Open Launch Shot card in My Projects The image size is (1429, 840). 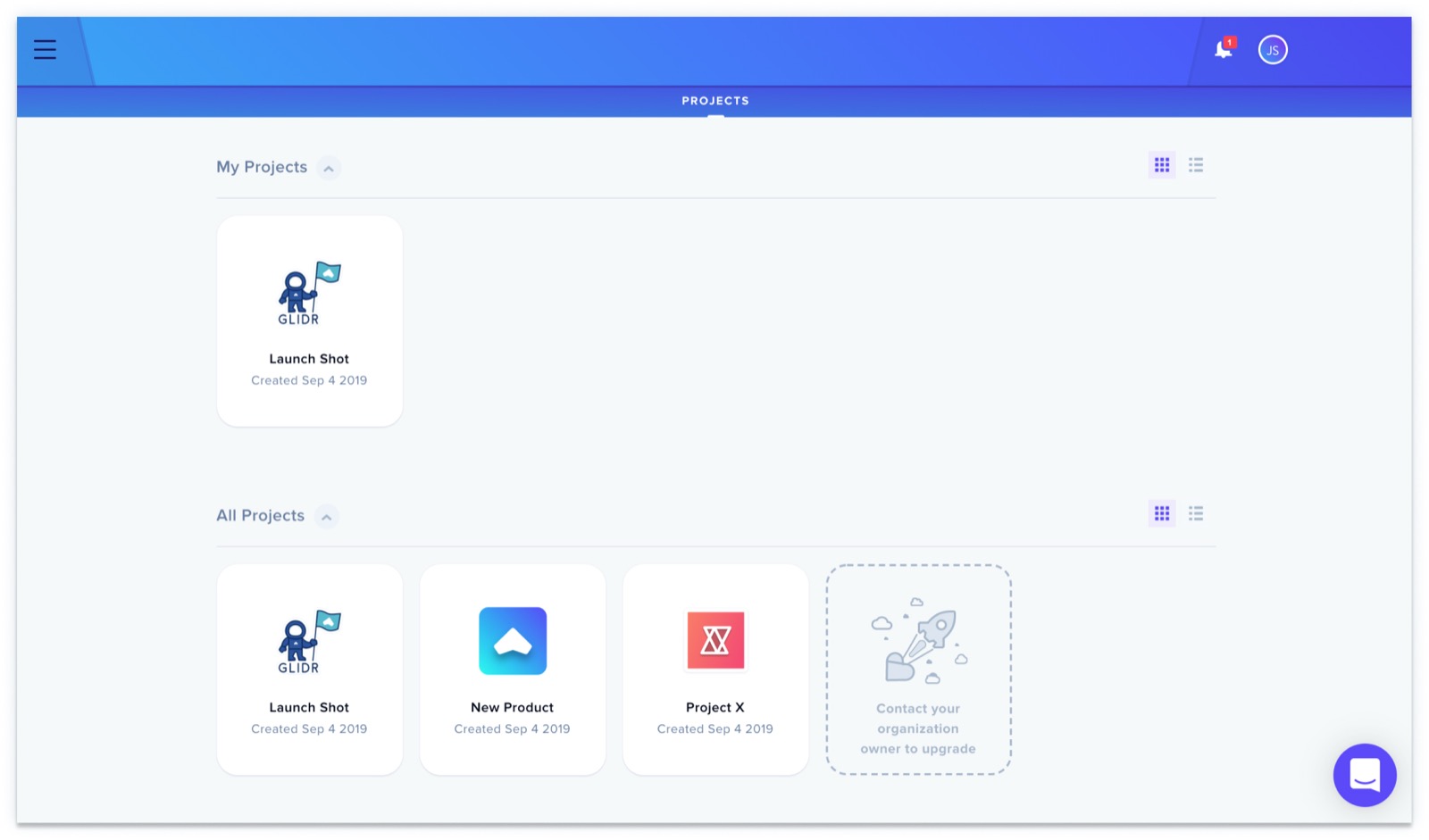(x=310, y=321)
